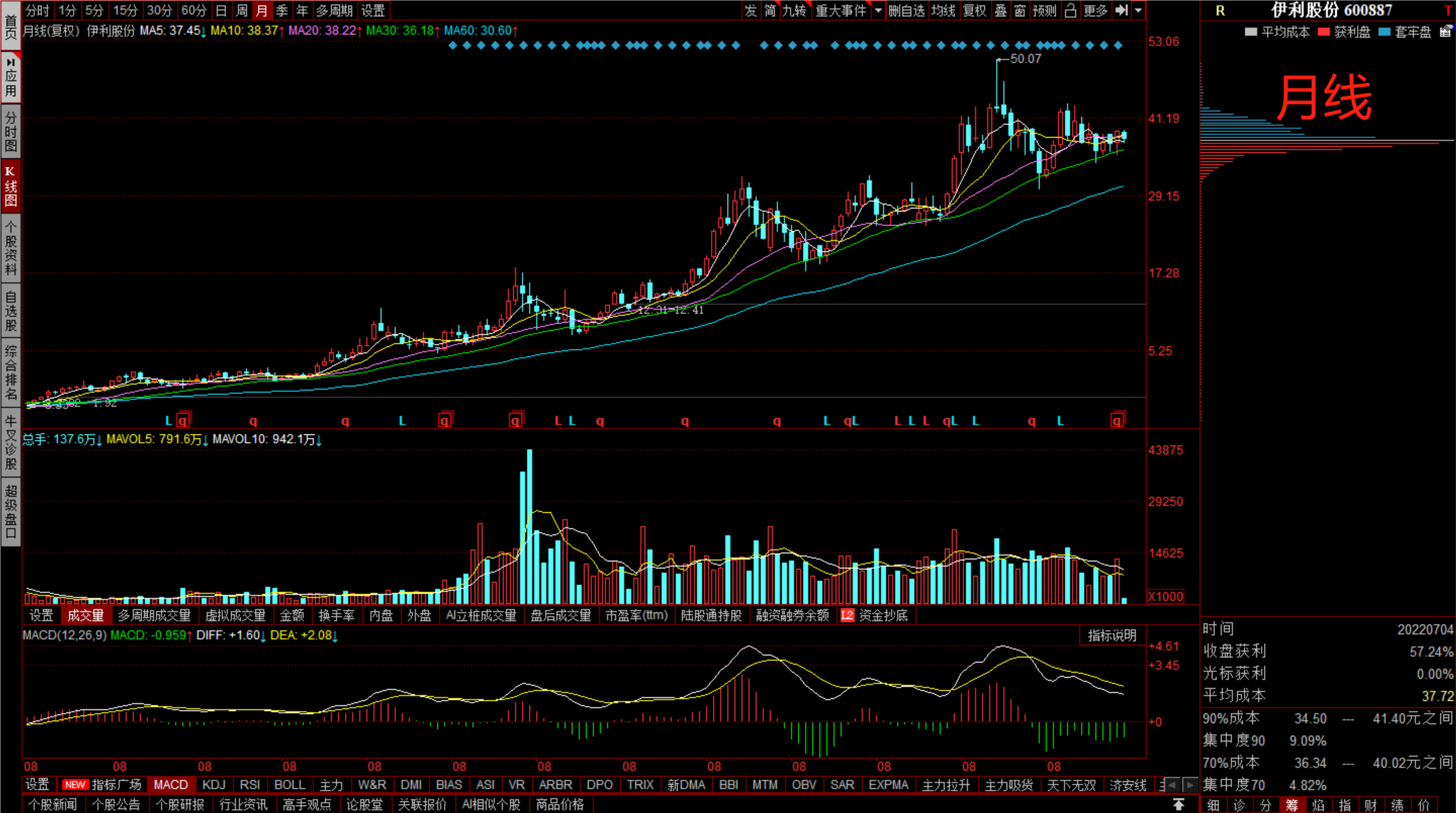Viewport: 1456px width, 813px height.
Task: Open 个股新闻 stock news link
Action: click(x=53, y=804)
